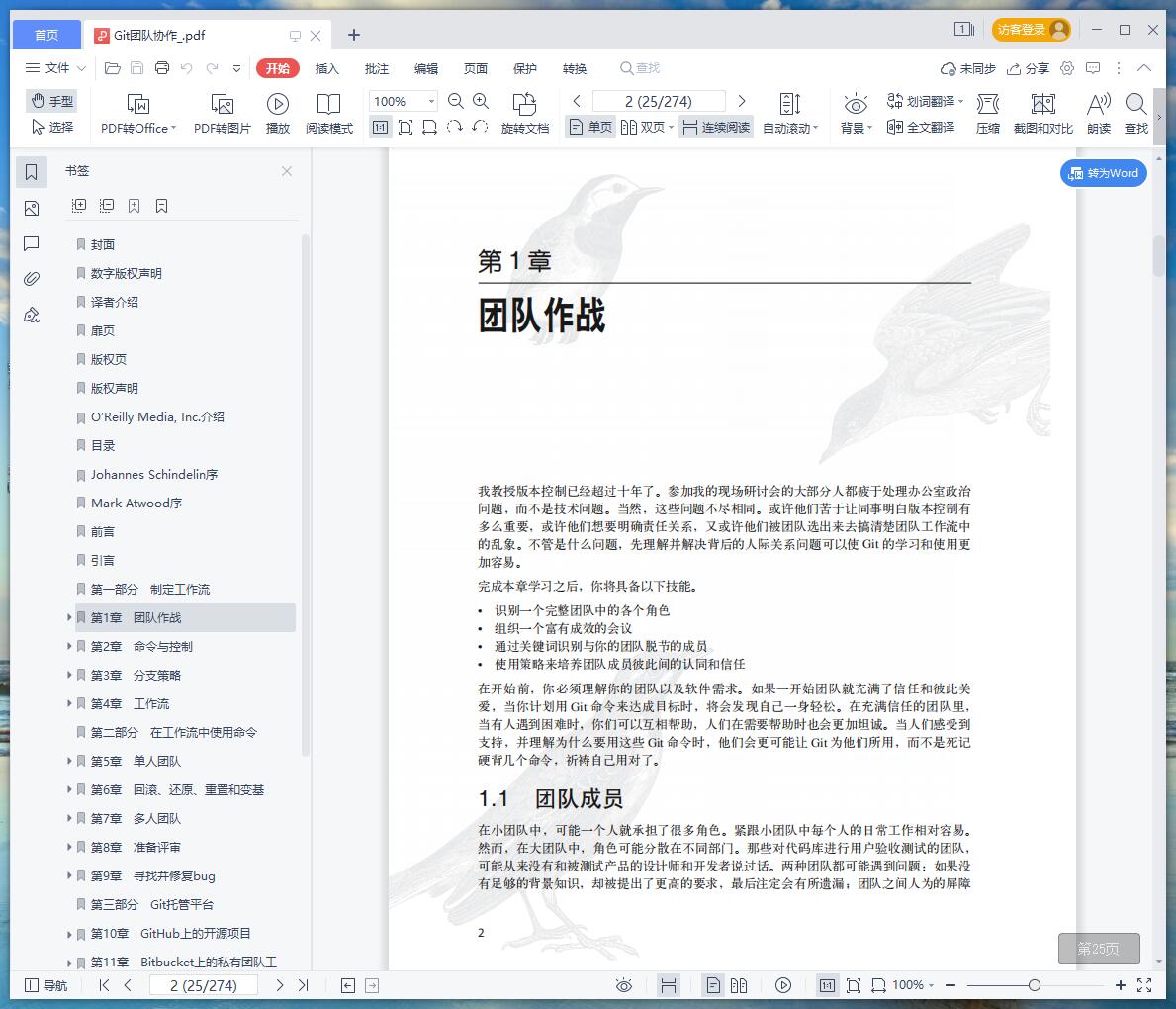Screen dimensions: 1176x1009
Task: Switch to 单页 single page view
Action: click(591, 127)
